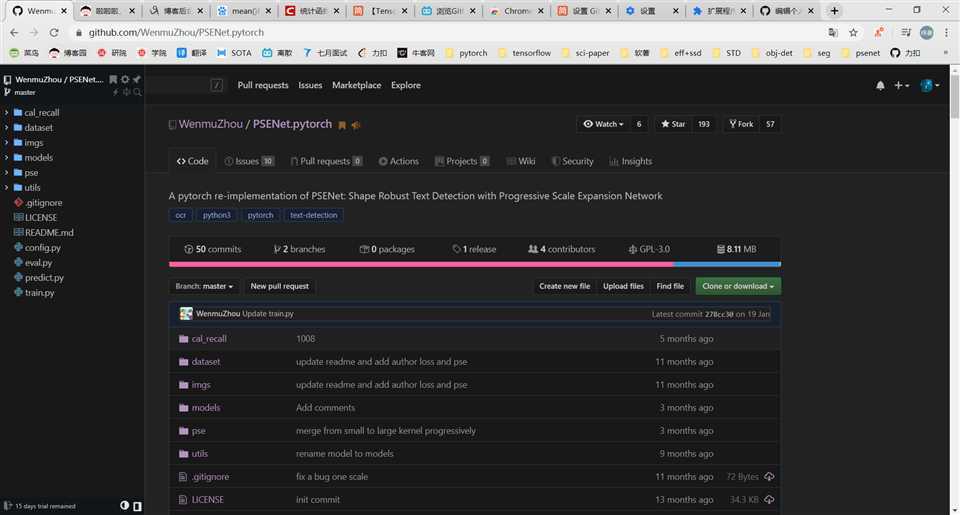Reload the page
Image resolution: width=960 pixels, height=515 pixels.
[54, 32]
